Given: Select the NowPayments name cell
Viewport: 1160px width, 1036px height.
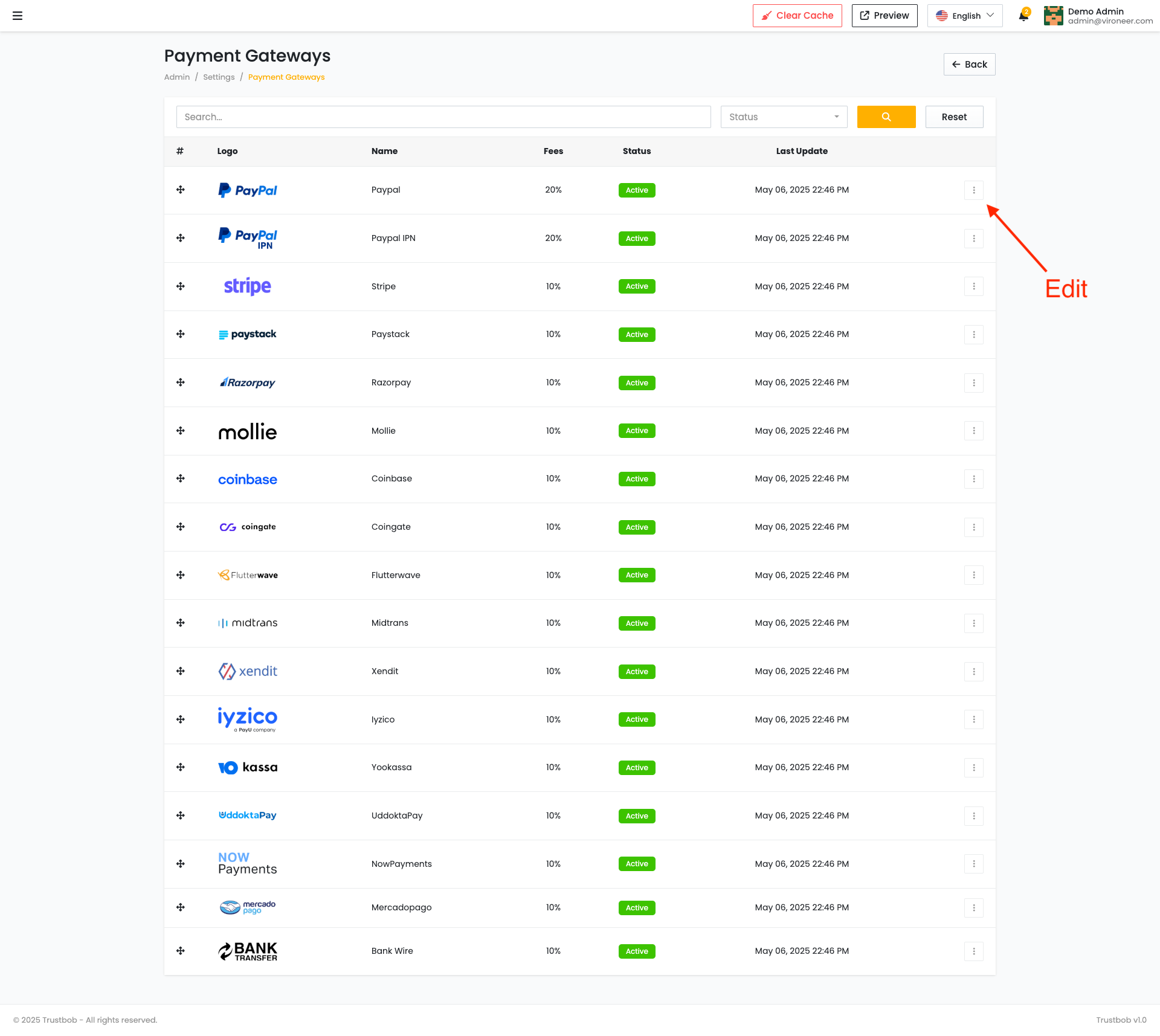Looking at the screenshot, I should [x=402, y=864].
